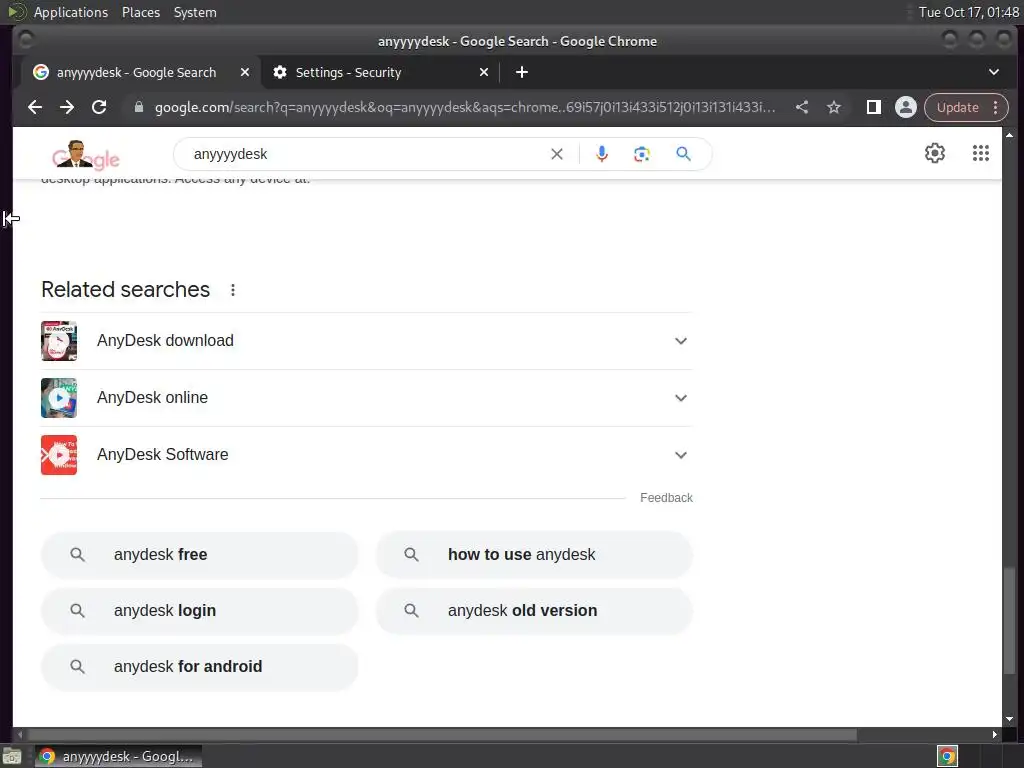This screenshot has height=768, width=1024.
Task: Select the anyyyydesk - Google Search tab
Action: (136, 72)
